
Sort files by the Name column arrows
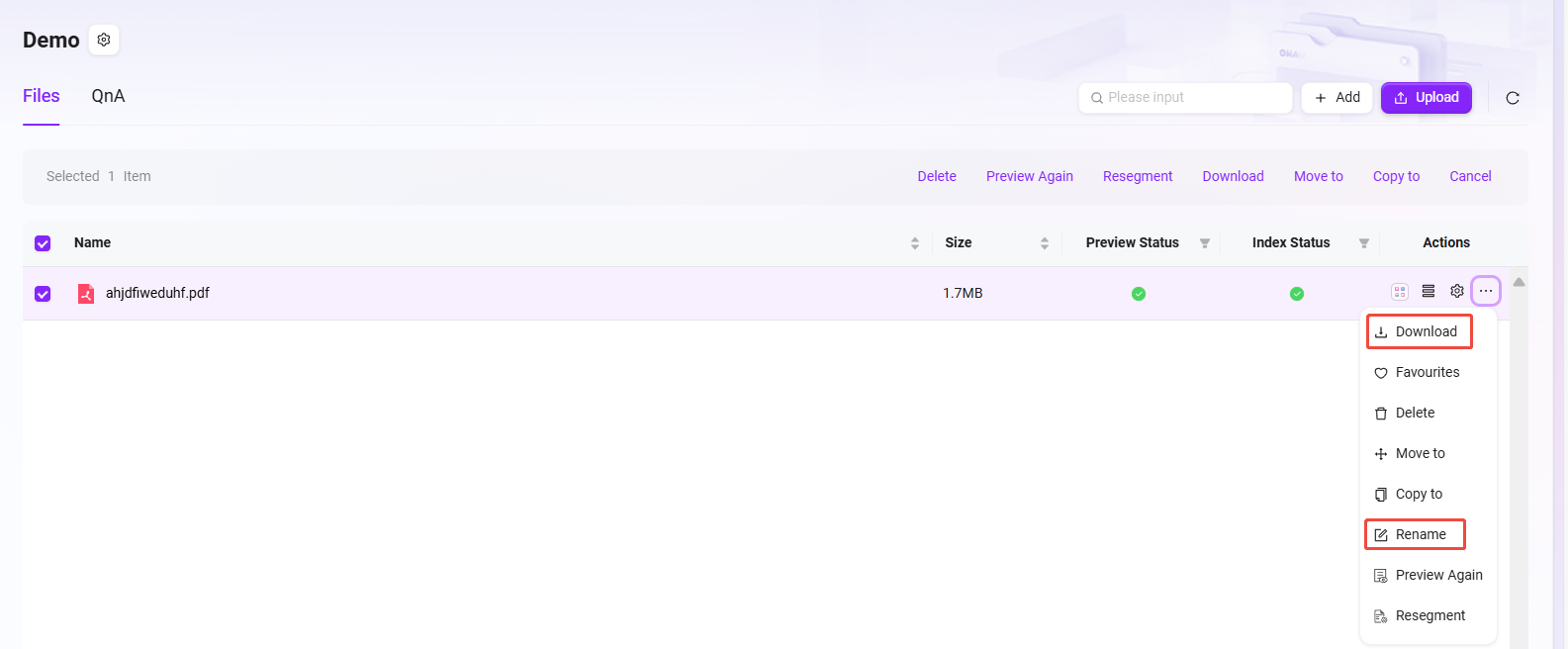(x=914, y=243)
